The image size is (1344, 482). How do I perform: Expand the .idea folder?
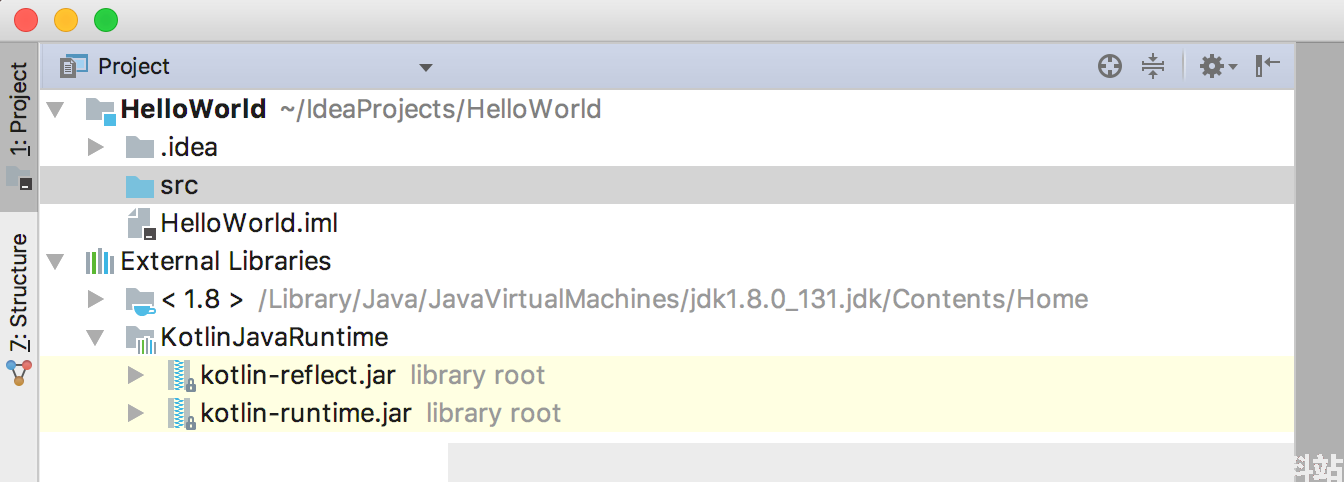coord(96,148)
